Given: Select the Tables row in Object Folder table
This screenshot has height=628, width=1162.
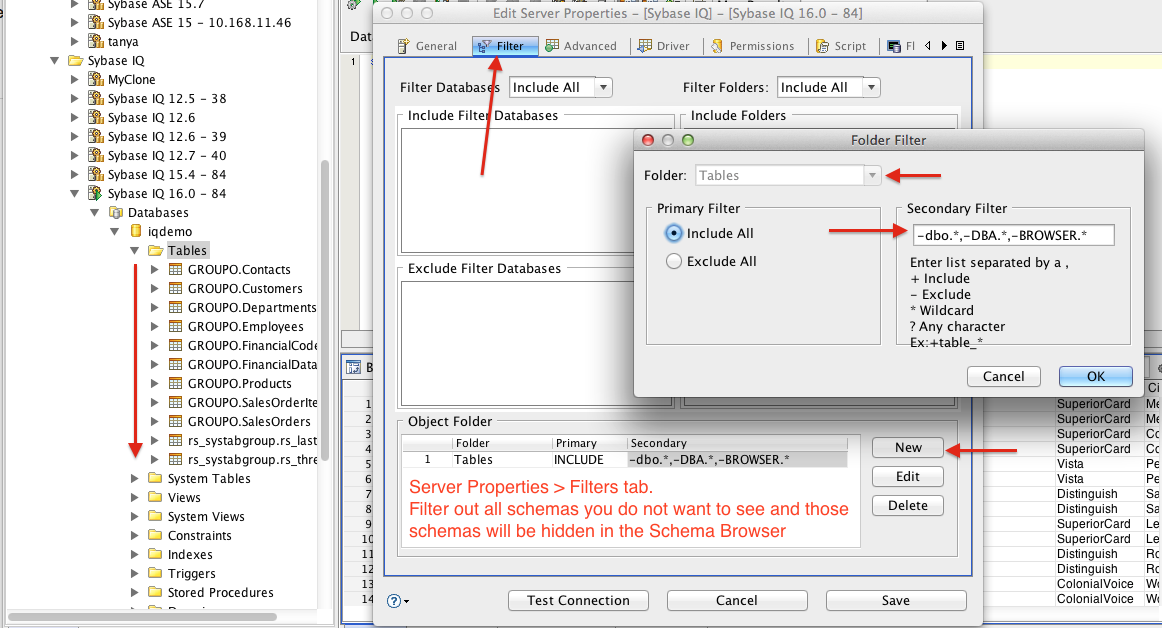Looking at the screenshot, I should [x=625, y=460].
